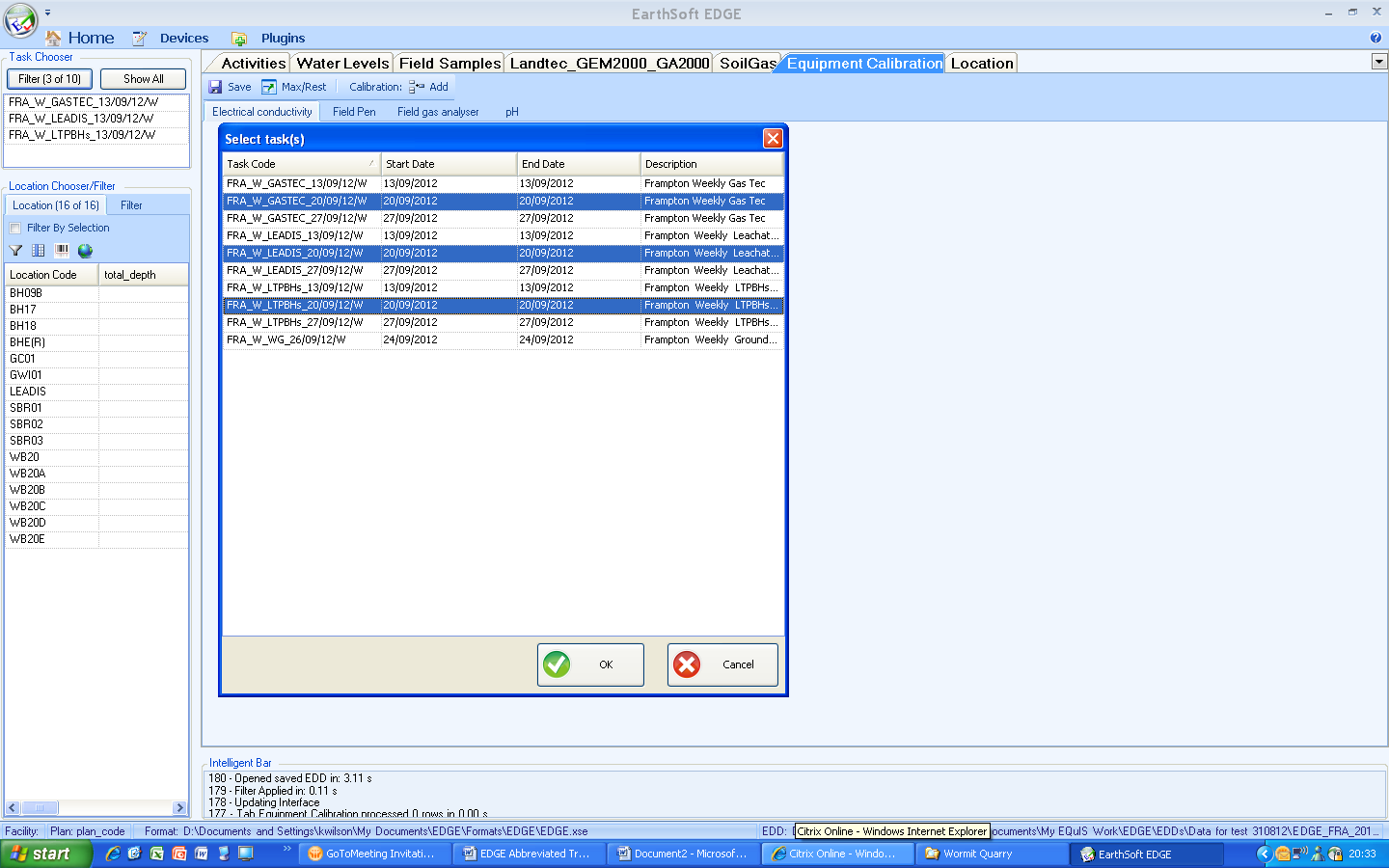This screenshot has height=868, width=1389.
Task: Click the calibration Add icon
Action: 417,87
